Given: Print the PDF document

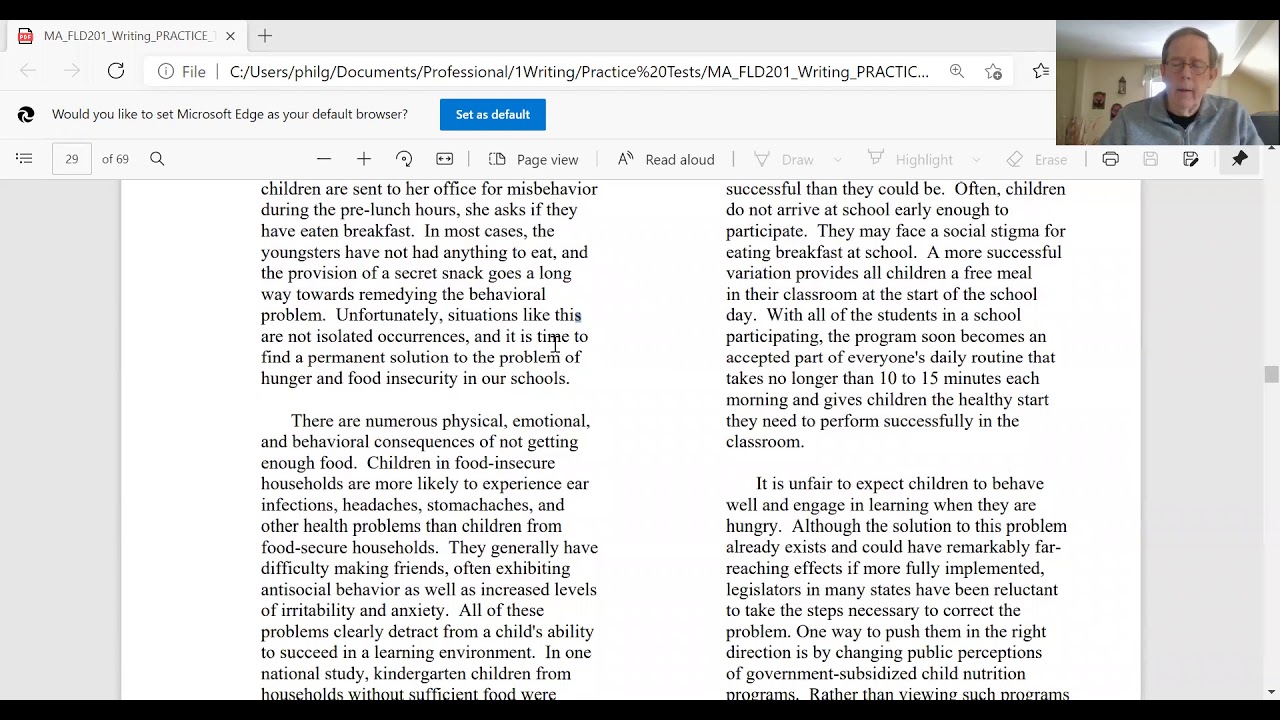Looking at the screenshot, I should coord(1110,159).
